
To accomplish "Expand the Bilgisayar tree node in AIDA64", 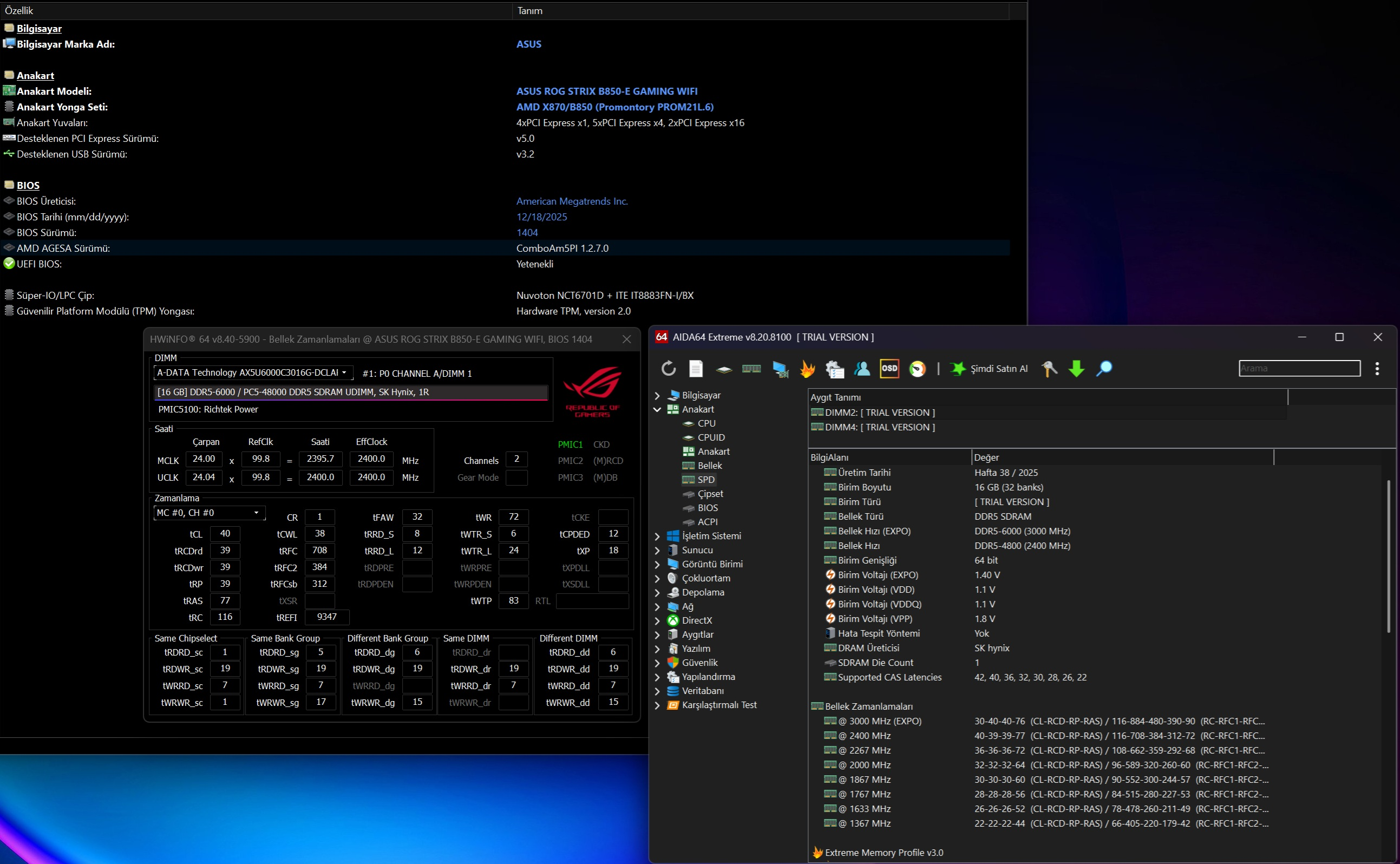I will tap(657, 395).
